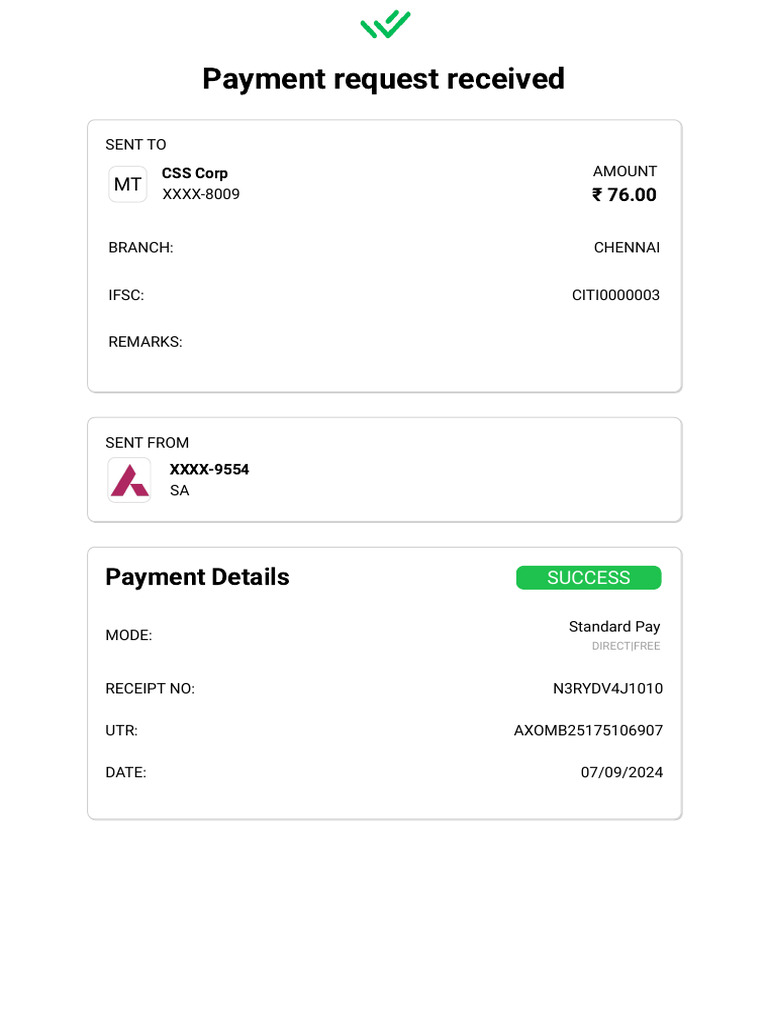Click the ₹ 76.00 amount value
Image resolution: width=768 pixels, height=1024 pixels.
(x=624, y=195)
